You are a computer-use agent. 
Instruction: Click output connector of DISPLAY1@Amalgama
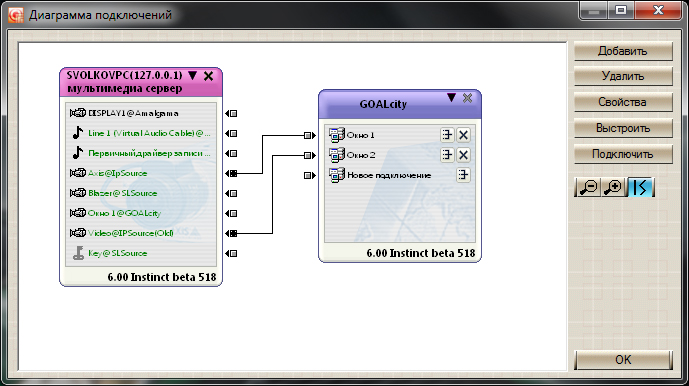click(231, 113)
